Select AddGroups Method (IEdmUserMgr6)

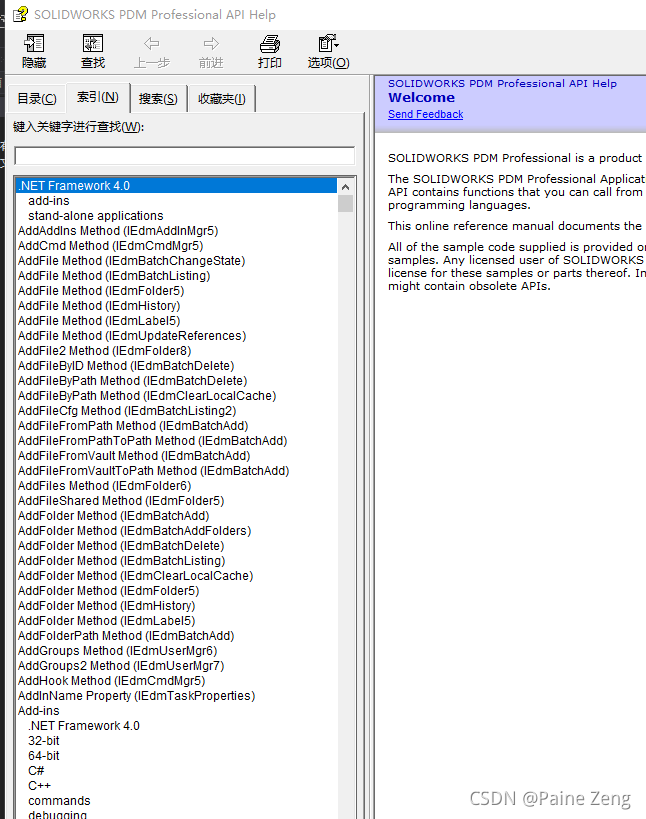(x=118, y=651)
